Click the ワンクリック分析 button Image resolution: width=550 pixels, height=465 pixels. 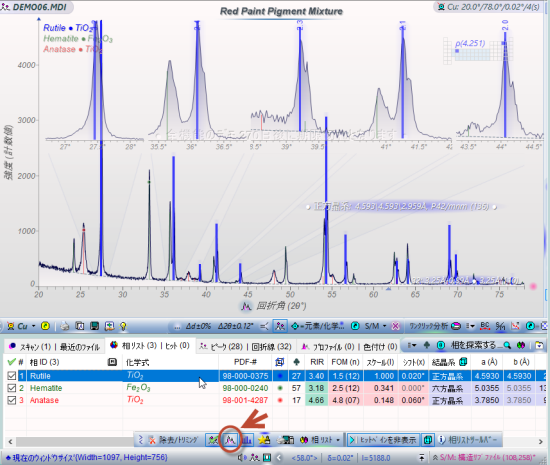[x=429, y=326]
